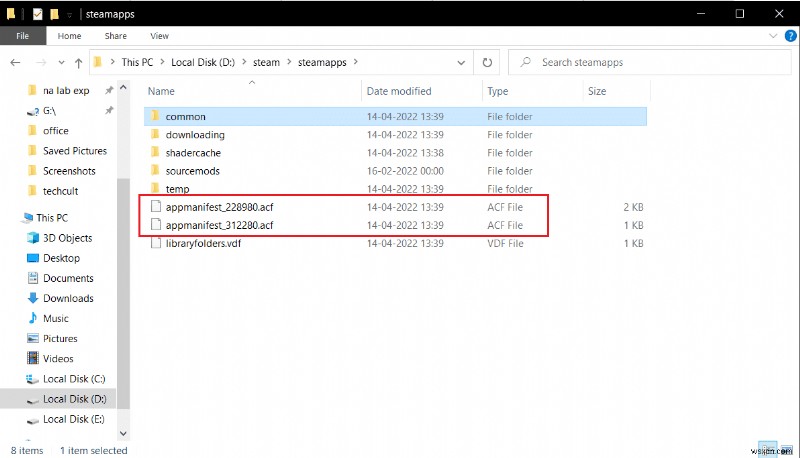The height and width of the screenshot is (458, 800).
Task: Open Music in navigation pane
Action: coord(56,318)
